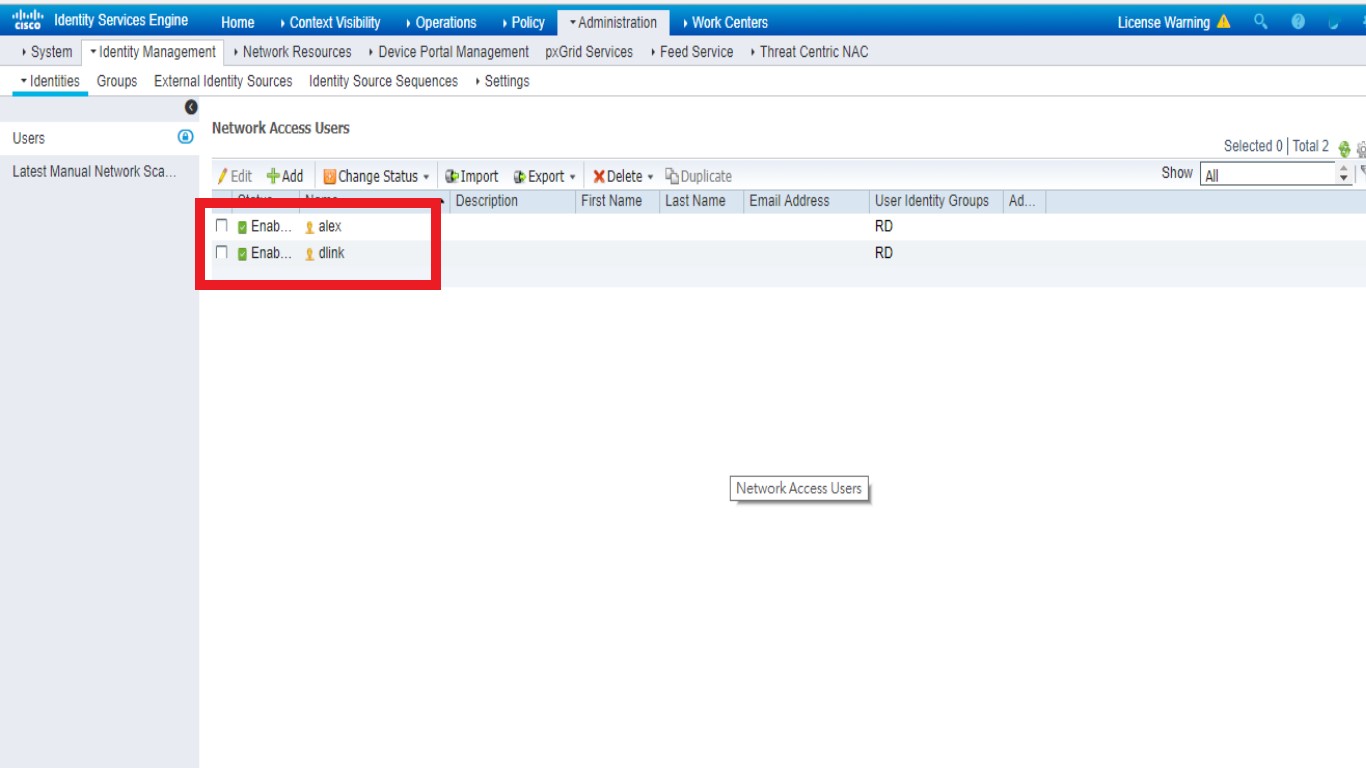Click the green Enabled status icon for dlink
1366x768 pixels.
pos(242,254)
